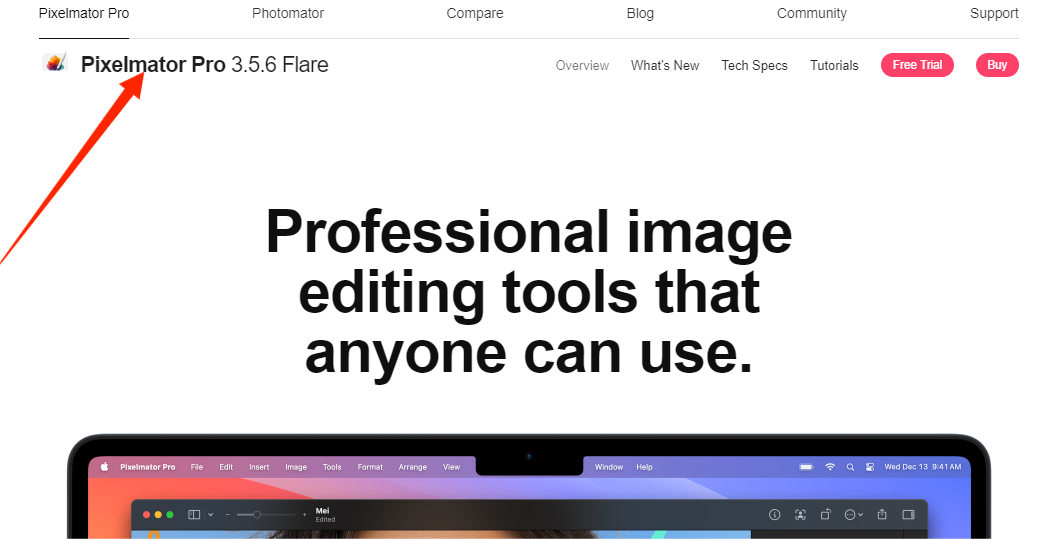Toggle the right sidebar panel icon
The height and width of the screenshot is (539, 1044).
(908, 514)
